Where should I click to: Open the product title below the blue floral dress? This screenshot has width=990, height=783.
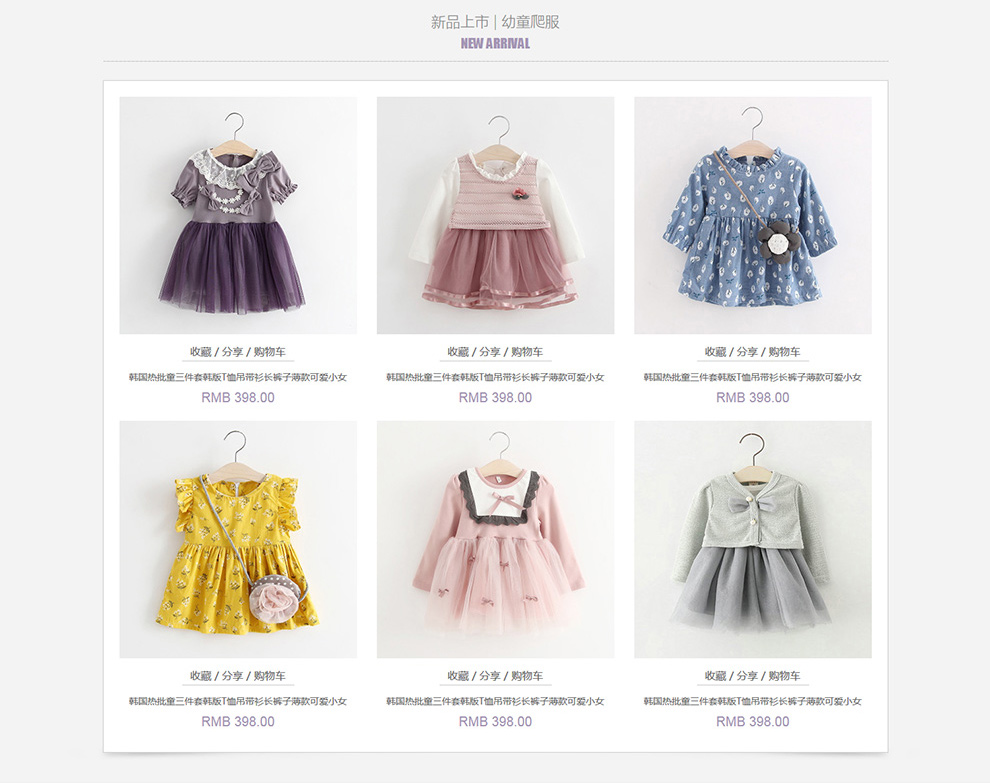(753, 377)
